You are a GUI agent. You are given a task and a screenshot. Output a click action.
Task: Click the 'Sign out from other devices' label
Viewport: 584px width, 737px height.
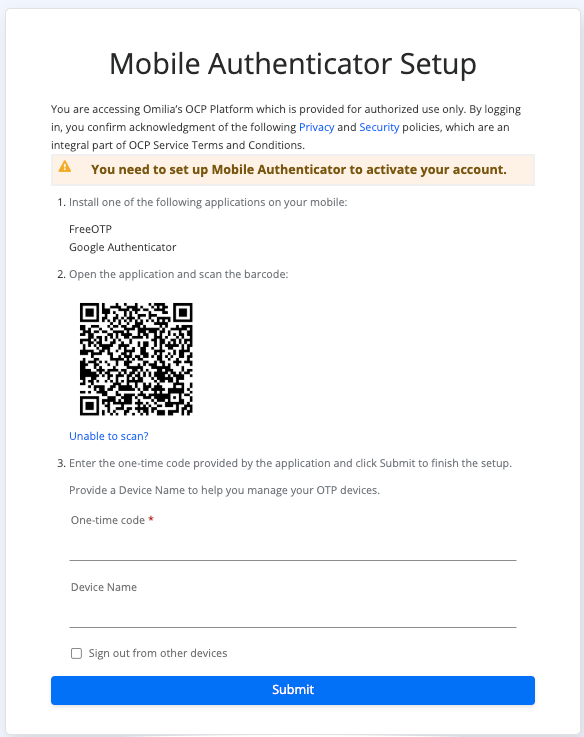pyautogui.click(x=158, y=653)
